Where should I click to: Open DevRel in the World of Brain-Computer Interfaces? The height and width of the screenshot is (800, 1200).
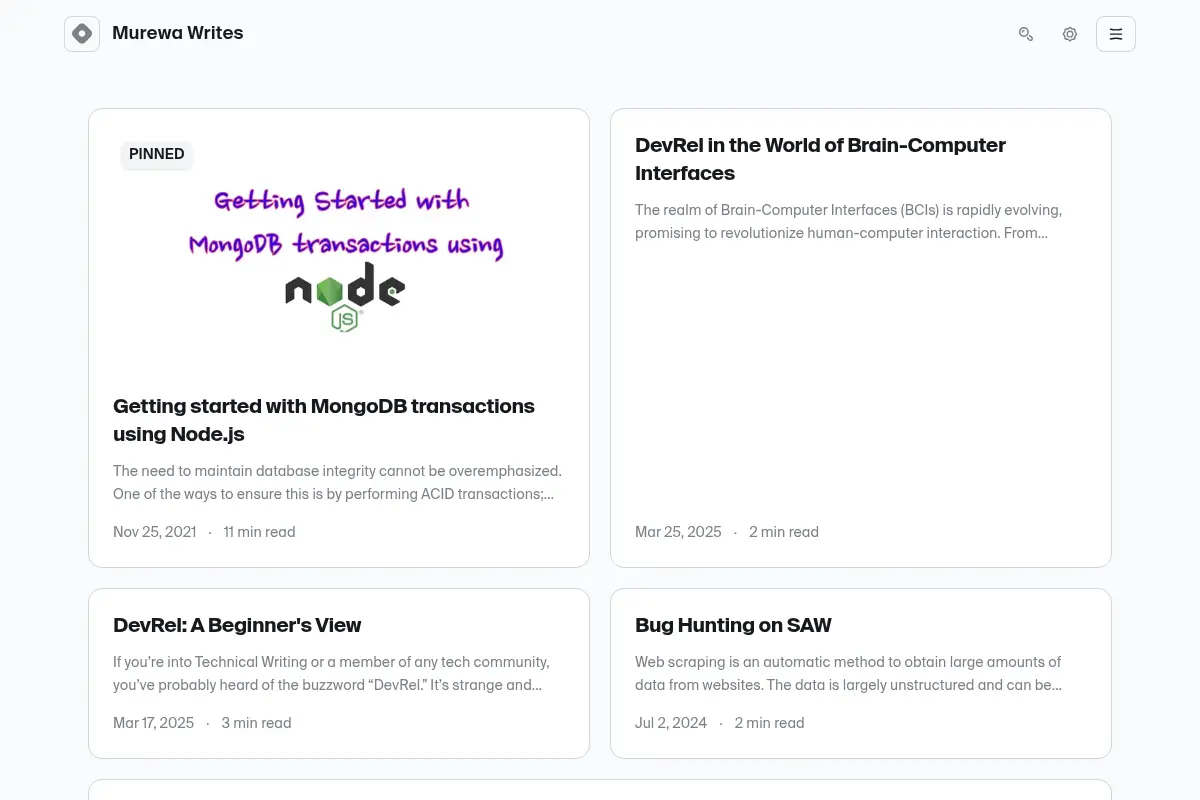tap(820, 159)
